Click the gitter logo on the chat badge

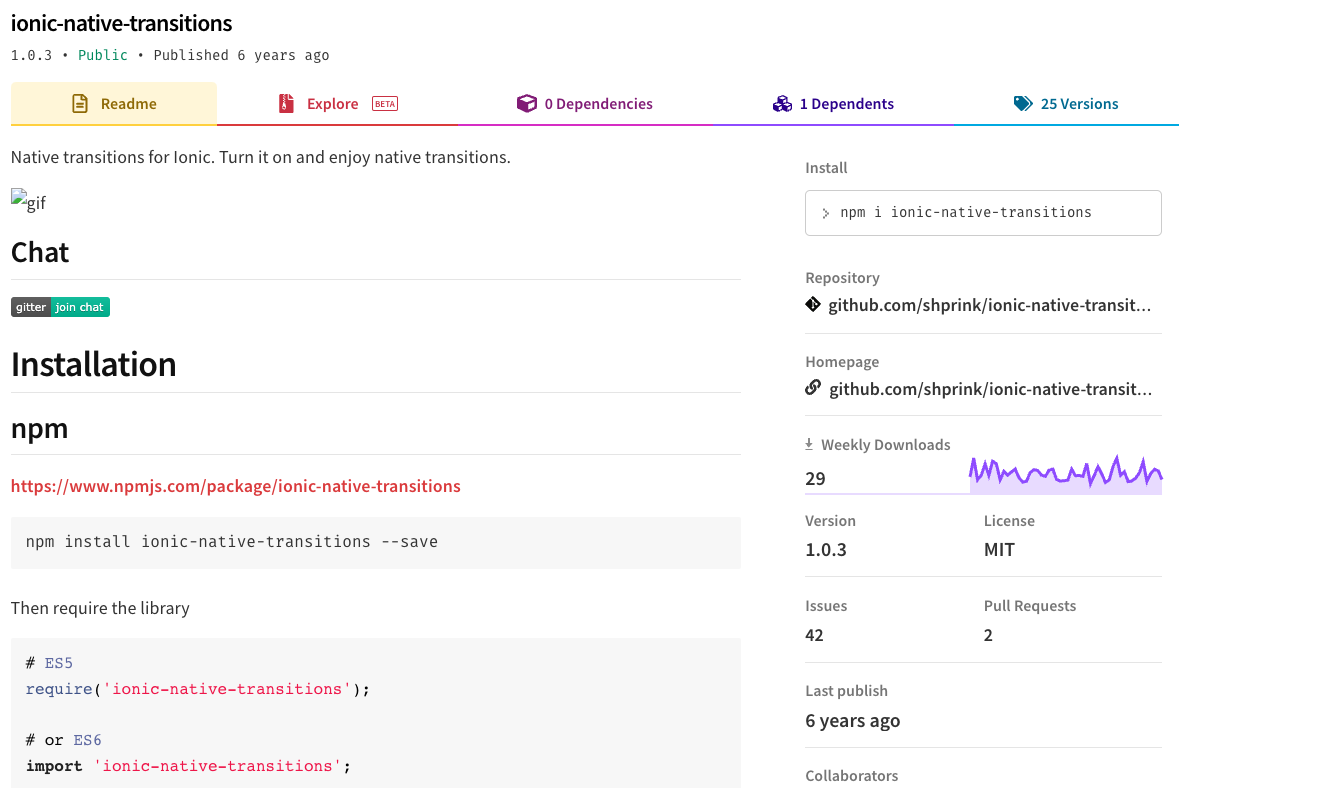(x=30, y=307)
